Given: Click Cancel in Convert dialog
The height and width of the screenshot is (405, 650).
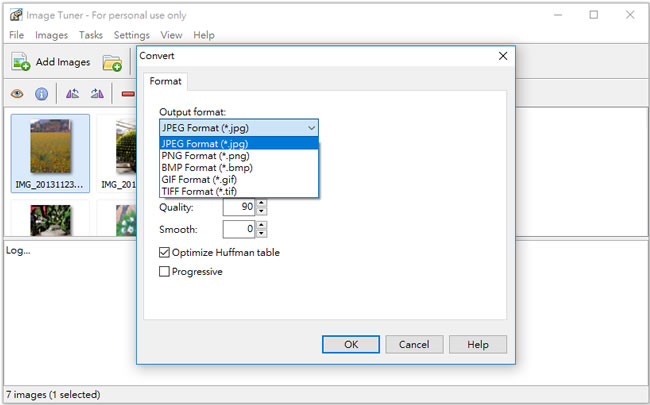Looking at the screenshot, I should point(414,344).
